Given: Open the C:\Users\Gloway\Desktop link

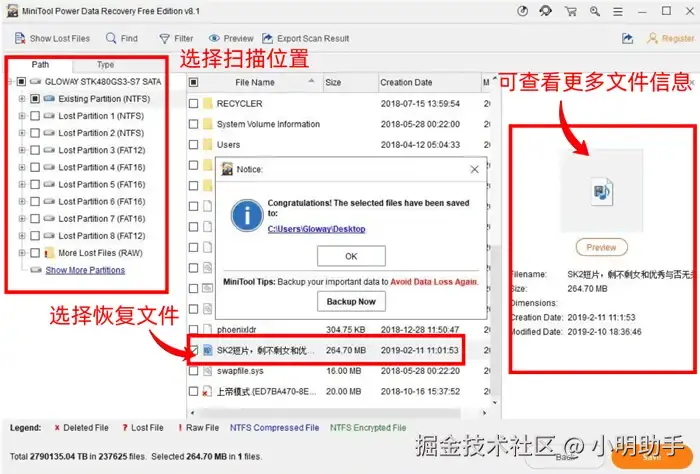Looking at the screenshot, I should (x=317, y=229).
